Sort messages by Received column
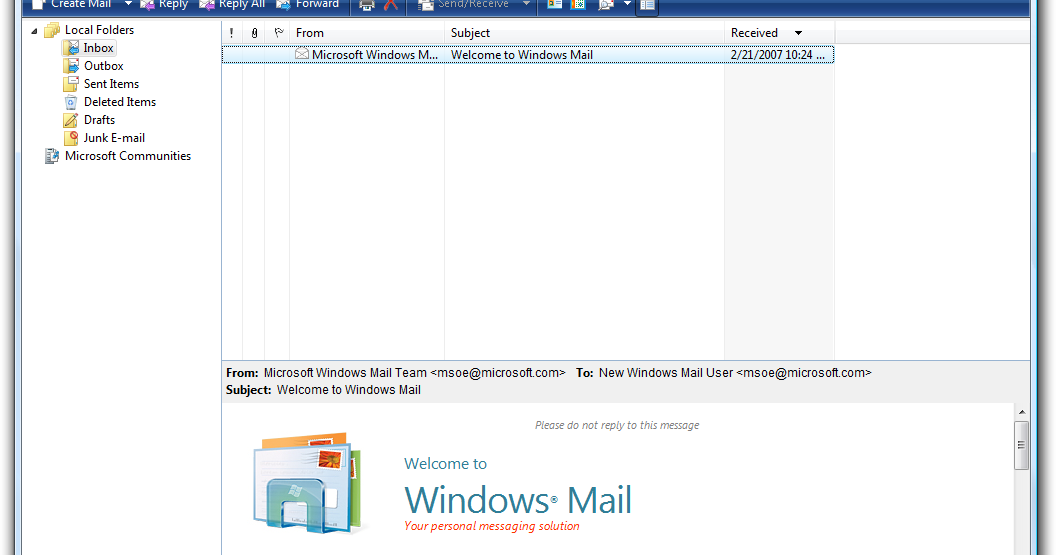The image size is (1056, 555). click(x=780, y=32)
